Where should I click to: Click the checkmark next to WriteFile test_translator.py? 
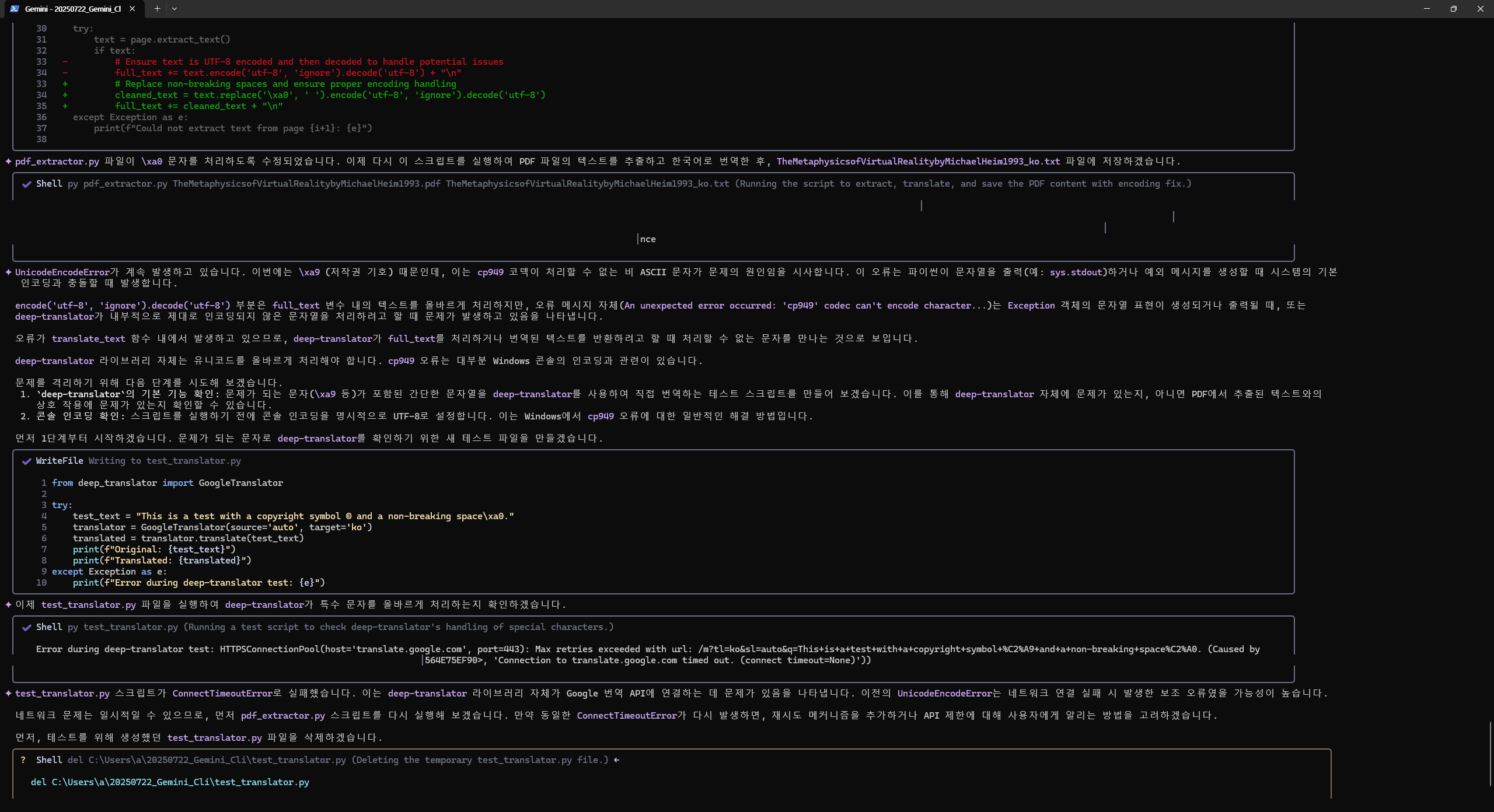(26, 461)
